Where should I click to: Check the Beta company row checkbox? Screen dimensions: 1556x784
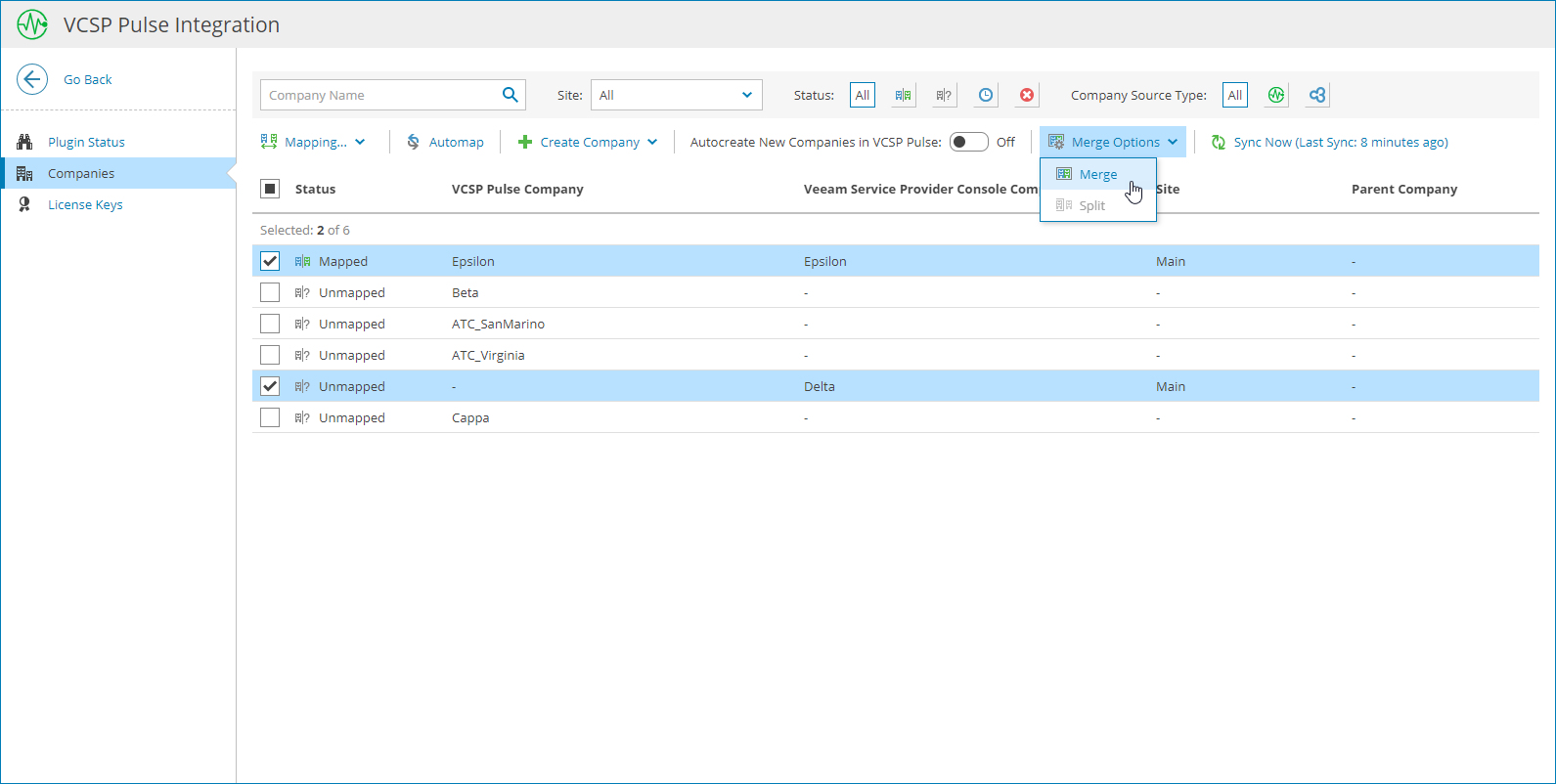click(270, 292)
